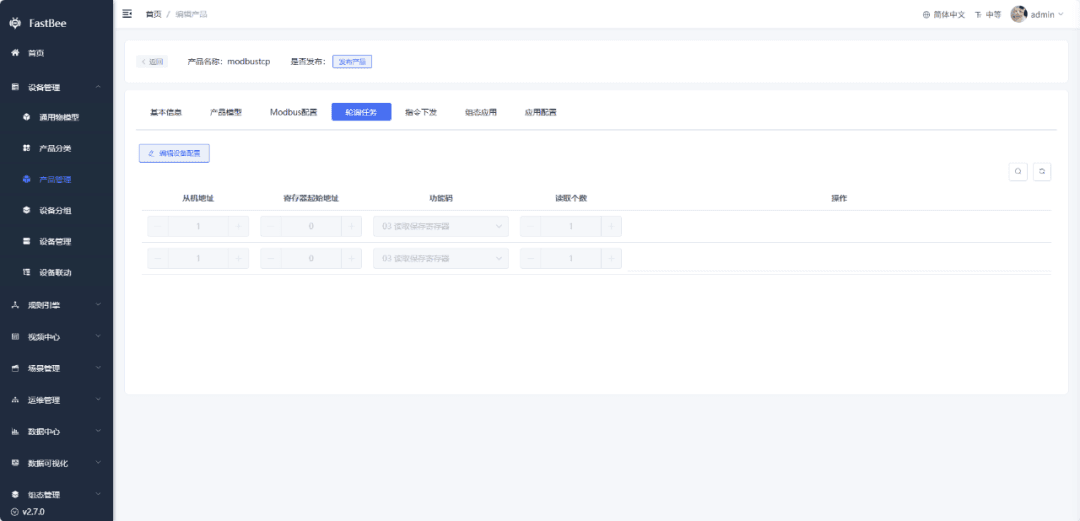Viewport: 1080px width, 521px height.
Task: Click the search icon button above table
Action: (x=1018, y=172)
